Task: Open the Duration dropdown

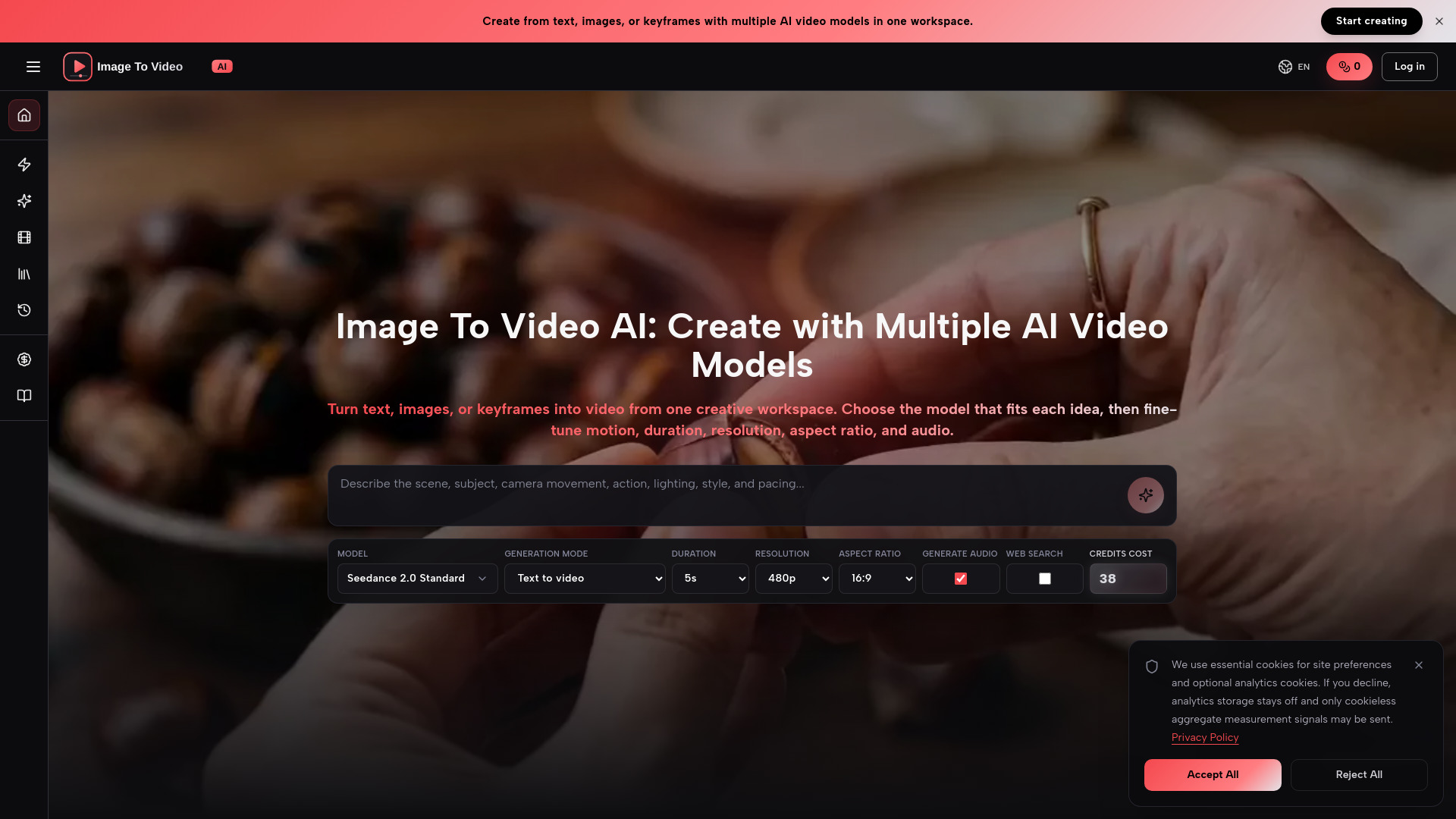Action: click(x=710, y=579)
